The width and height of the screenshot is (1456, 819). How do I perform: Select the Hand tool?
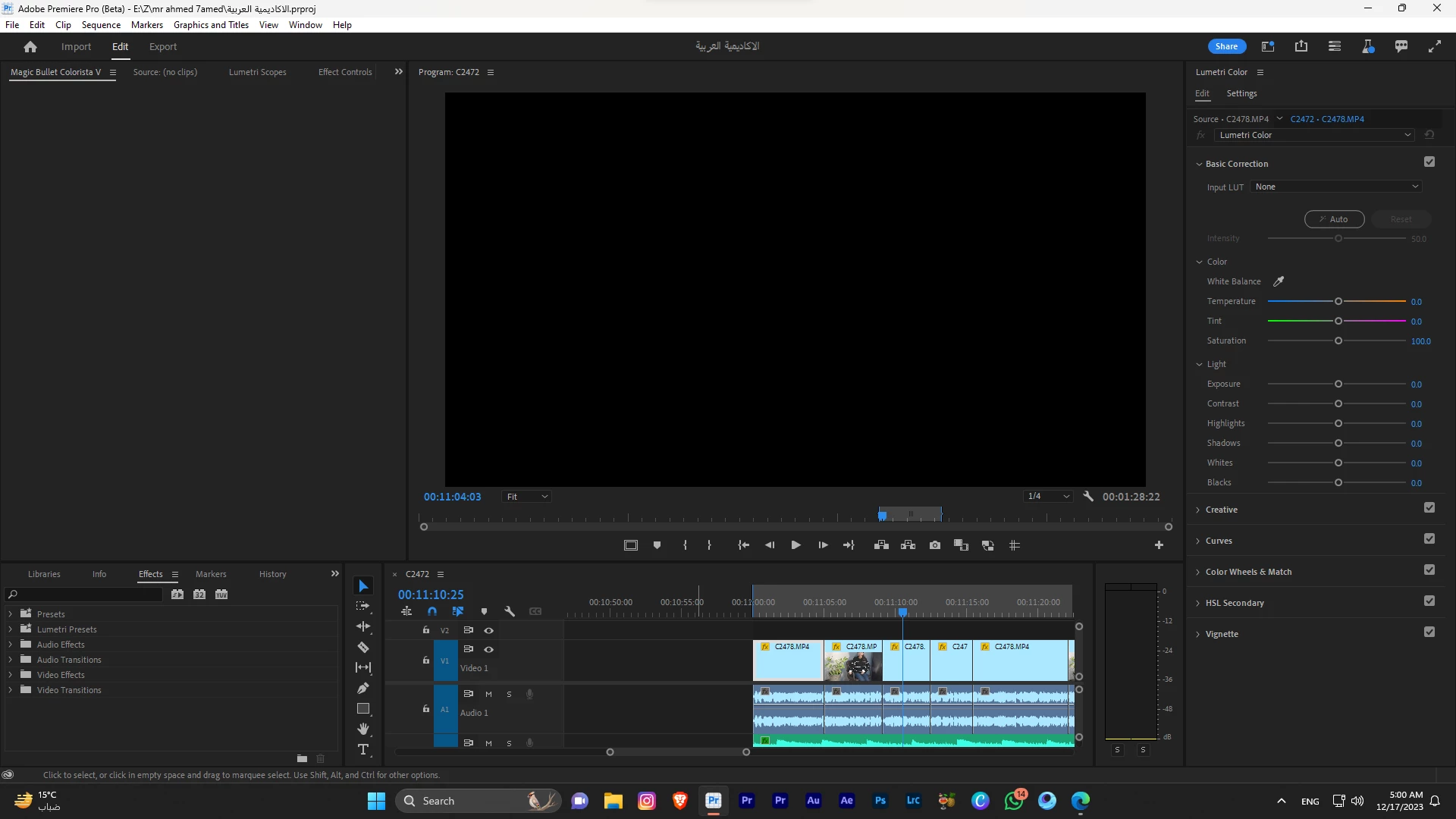363,730
